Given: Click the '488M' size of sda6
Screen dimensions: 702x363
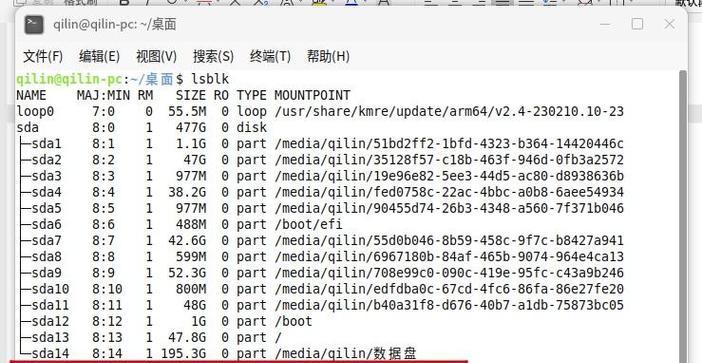Looking at the screenshot, I should coord(191,224).
